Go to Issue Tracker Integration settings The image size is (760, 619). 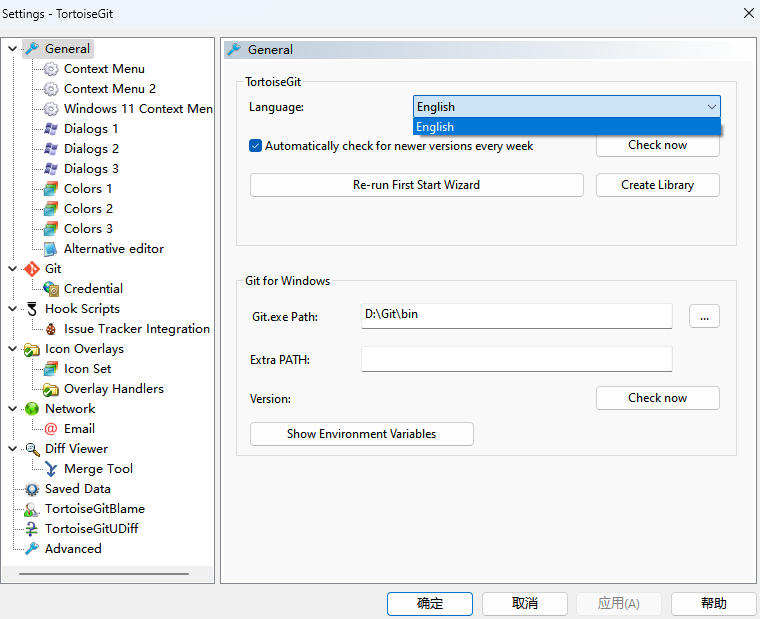pyautogui.click(x=137, y=329)
